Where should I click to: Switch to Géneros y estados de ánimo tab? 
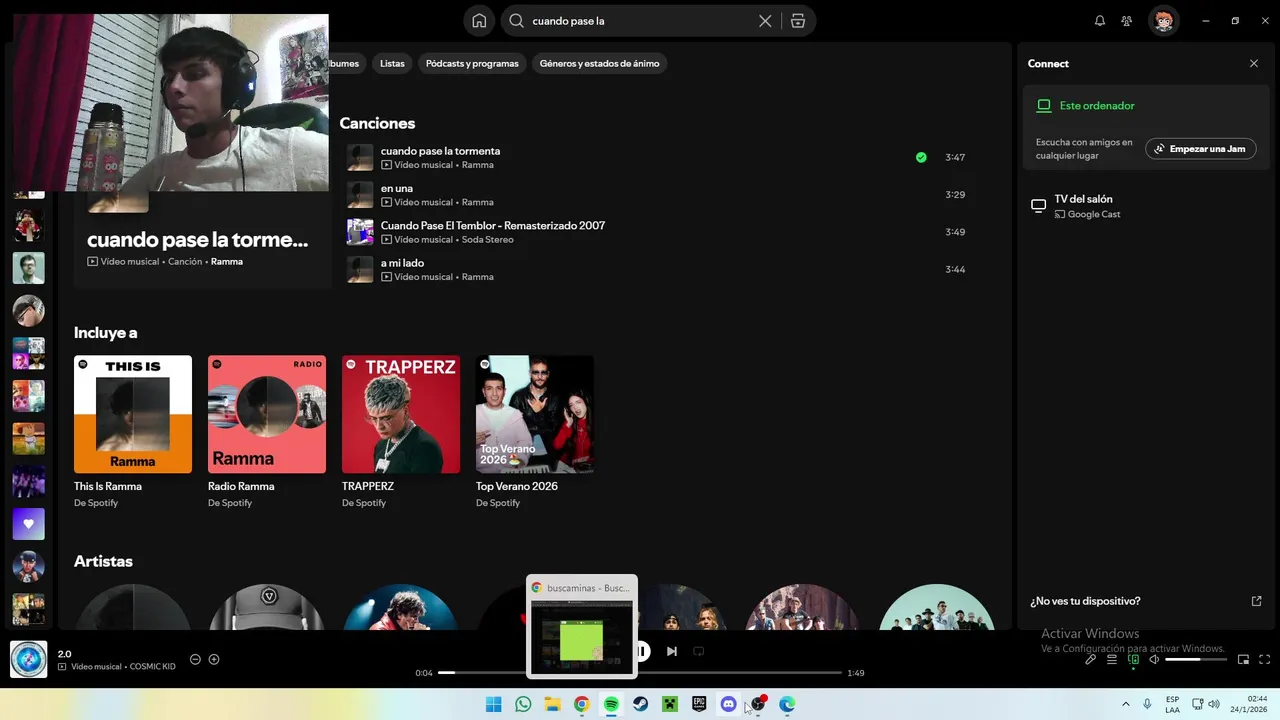pyautogui.click(x=599, y=63)
